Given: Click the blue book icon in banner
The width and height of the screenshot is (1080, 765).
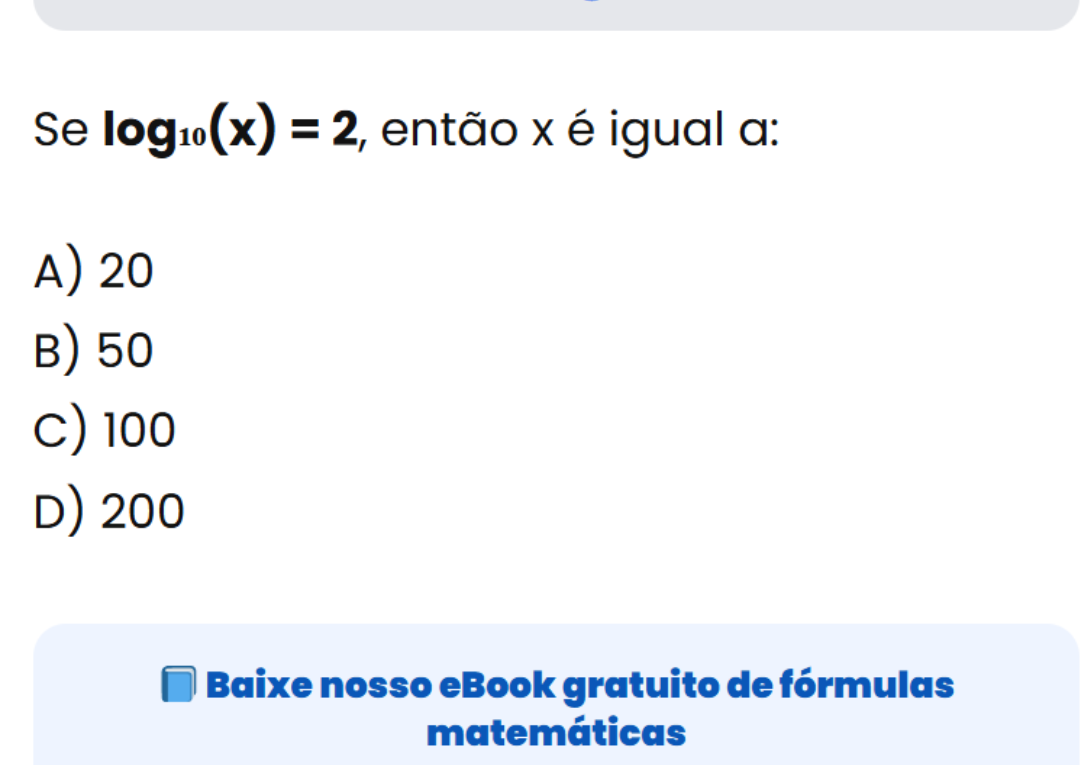Looking at the screenshot, I should click(177, 686).
